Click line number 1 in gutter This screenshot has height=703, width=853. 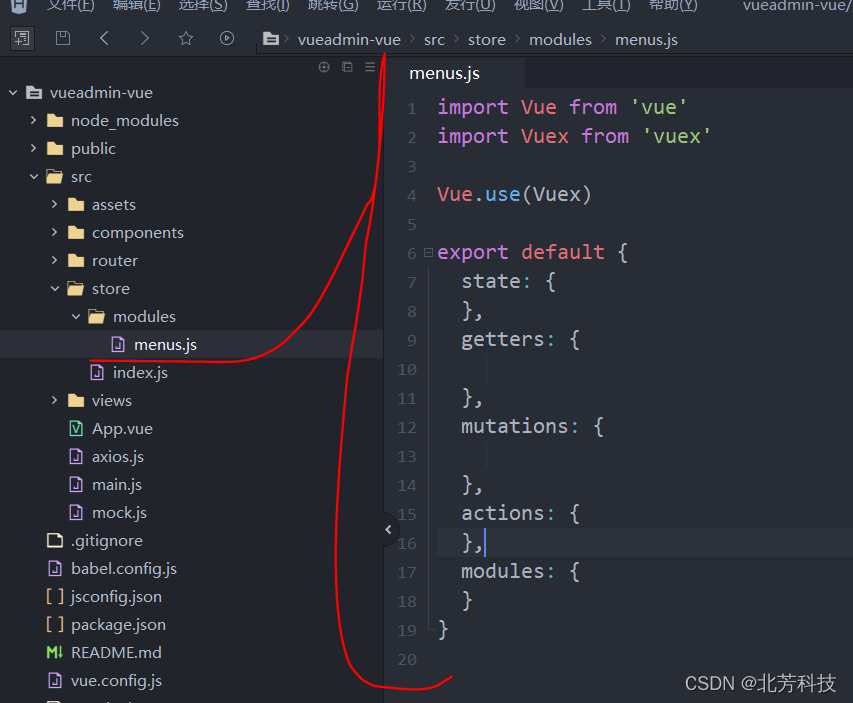tap(412, 108)
